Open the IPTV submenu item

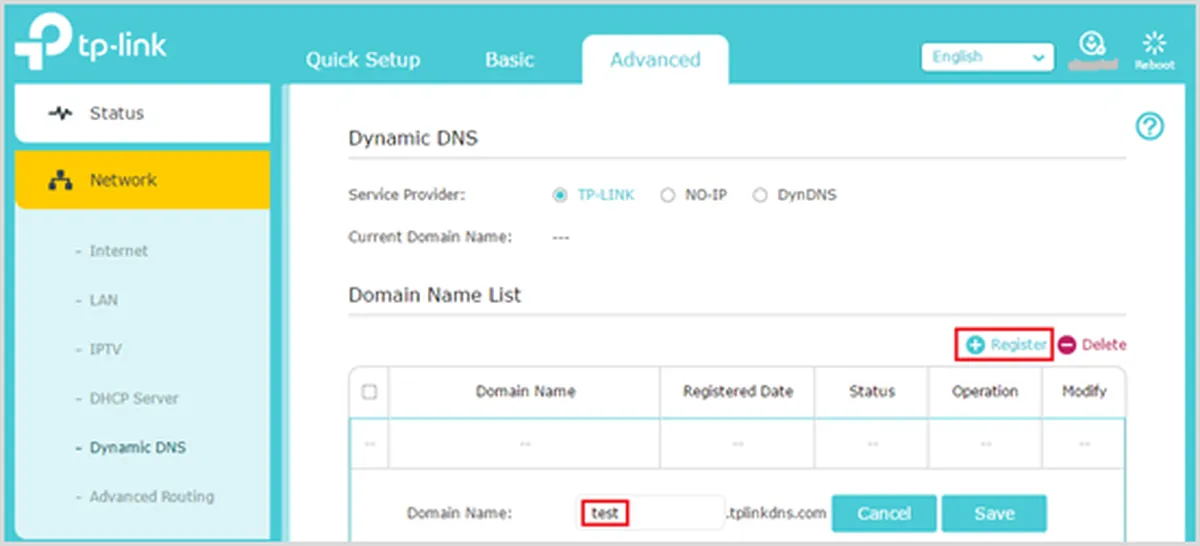point(105,349)
